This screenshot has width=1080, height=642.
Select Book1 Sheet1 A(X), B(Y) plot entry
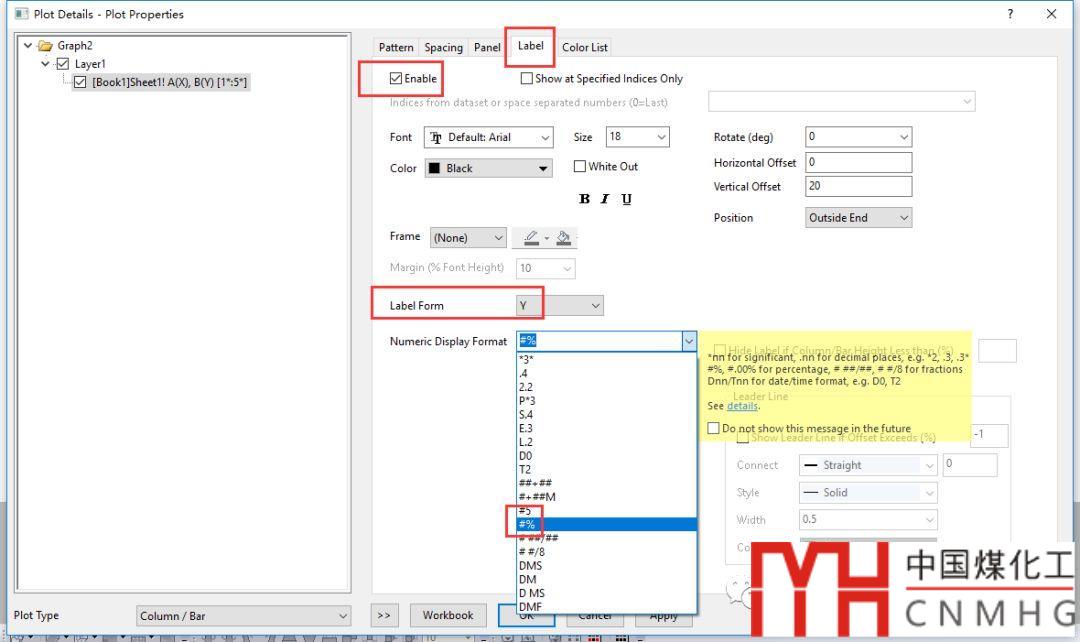click(x=169, y=82)
